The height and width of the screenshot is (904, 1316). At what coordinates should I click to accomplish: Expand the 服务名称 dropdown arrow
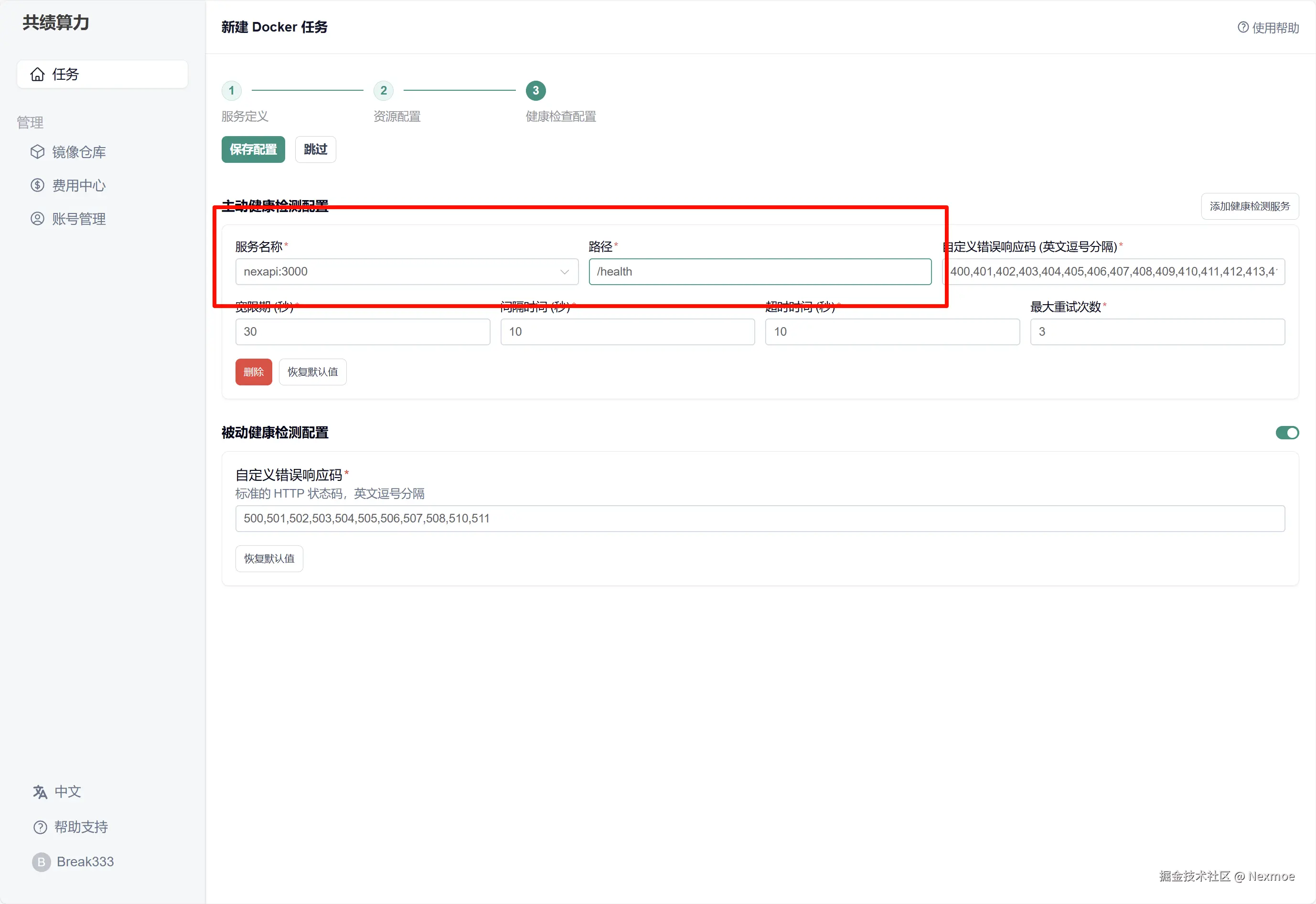click(564, 272)
